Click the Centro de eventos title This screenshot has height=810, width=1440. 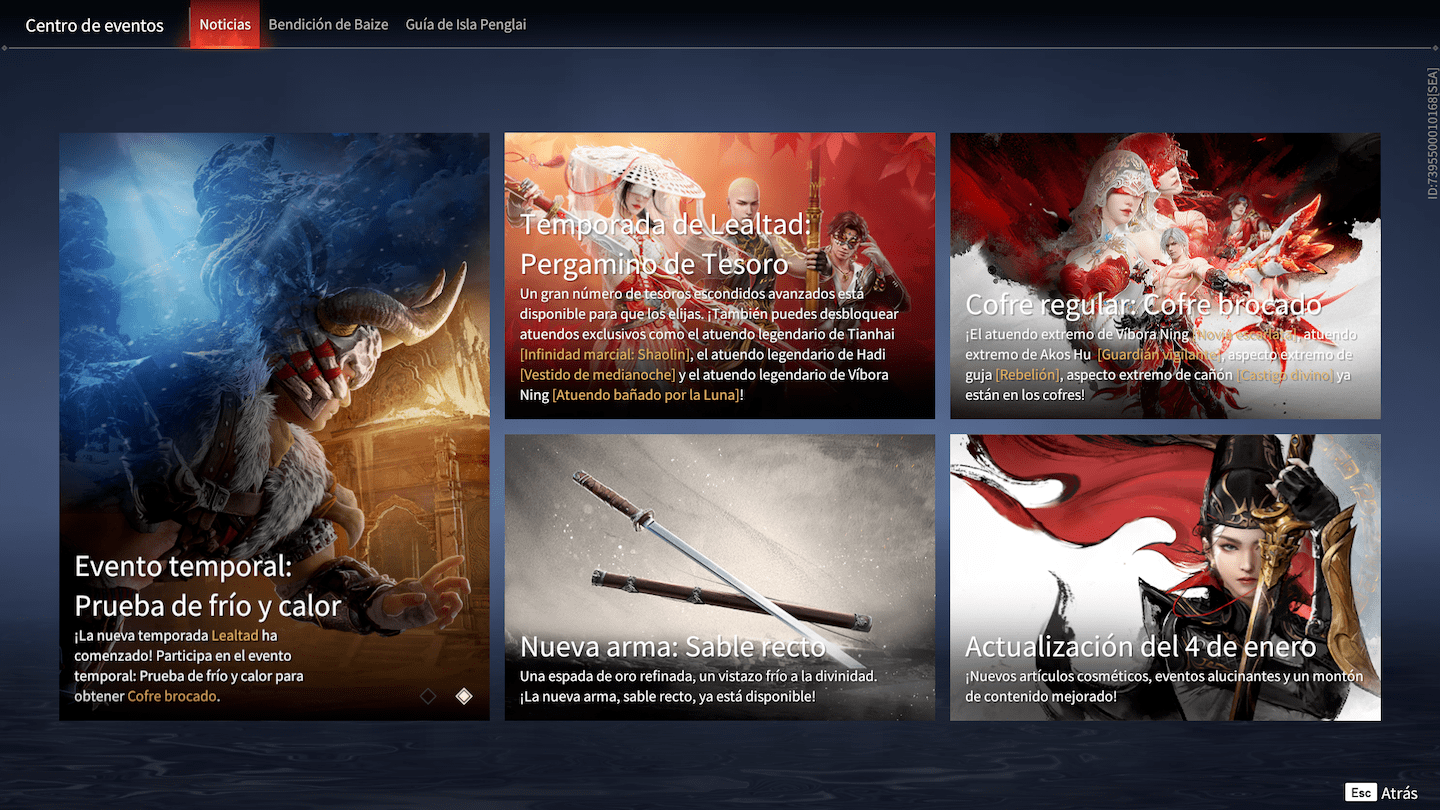tap(94, 26)
